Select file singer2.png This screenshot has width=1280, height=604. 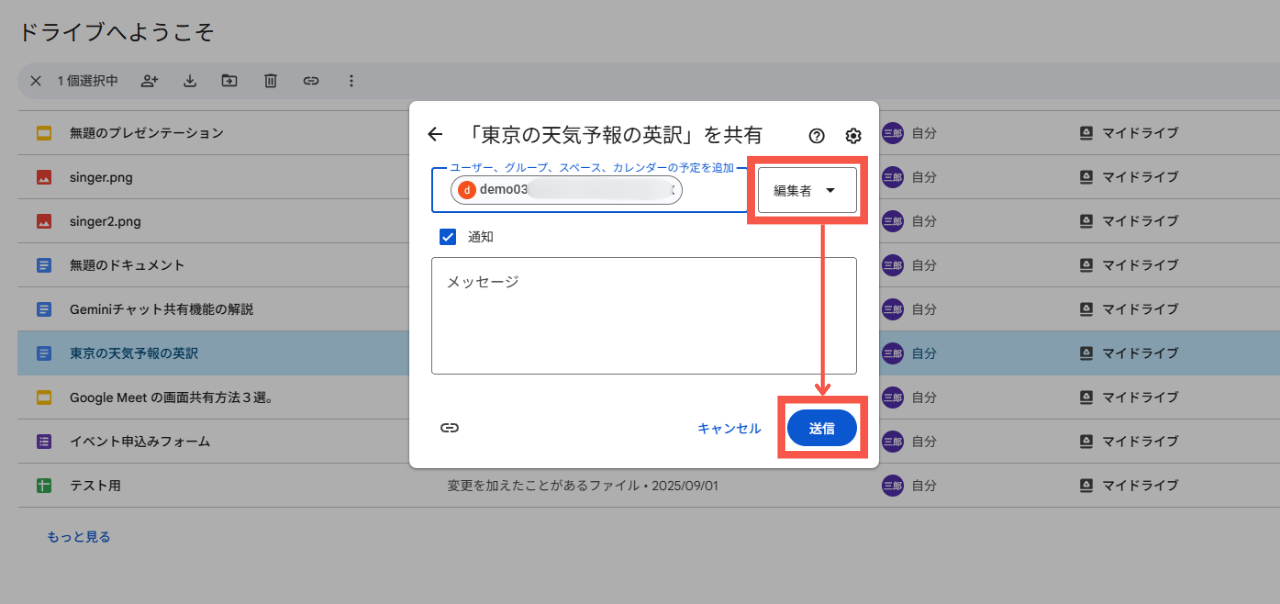pos(105,221)
